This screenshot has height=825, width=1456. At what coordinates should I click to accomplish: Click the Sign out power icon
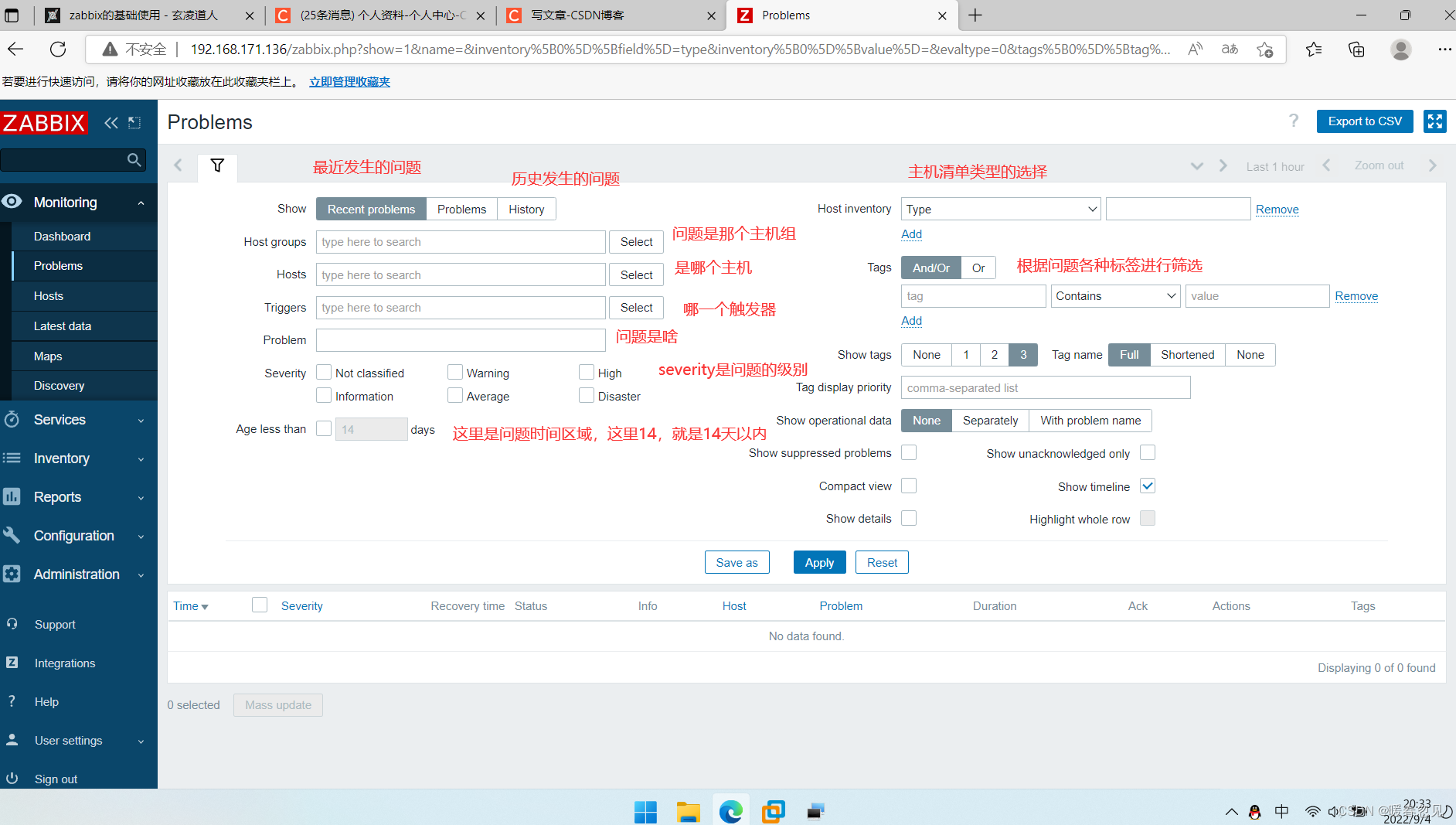click(12, 779)
